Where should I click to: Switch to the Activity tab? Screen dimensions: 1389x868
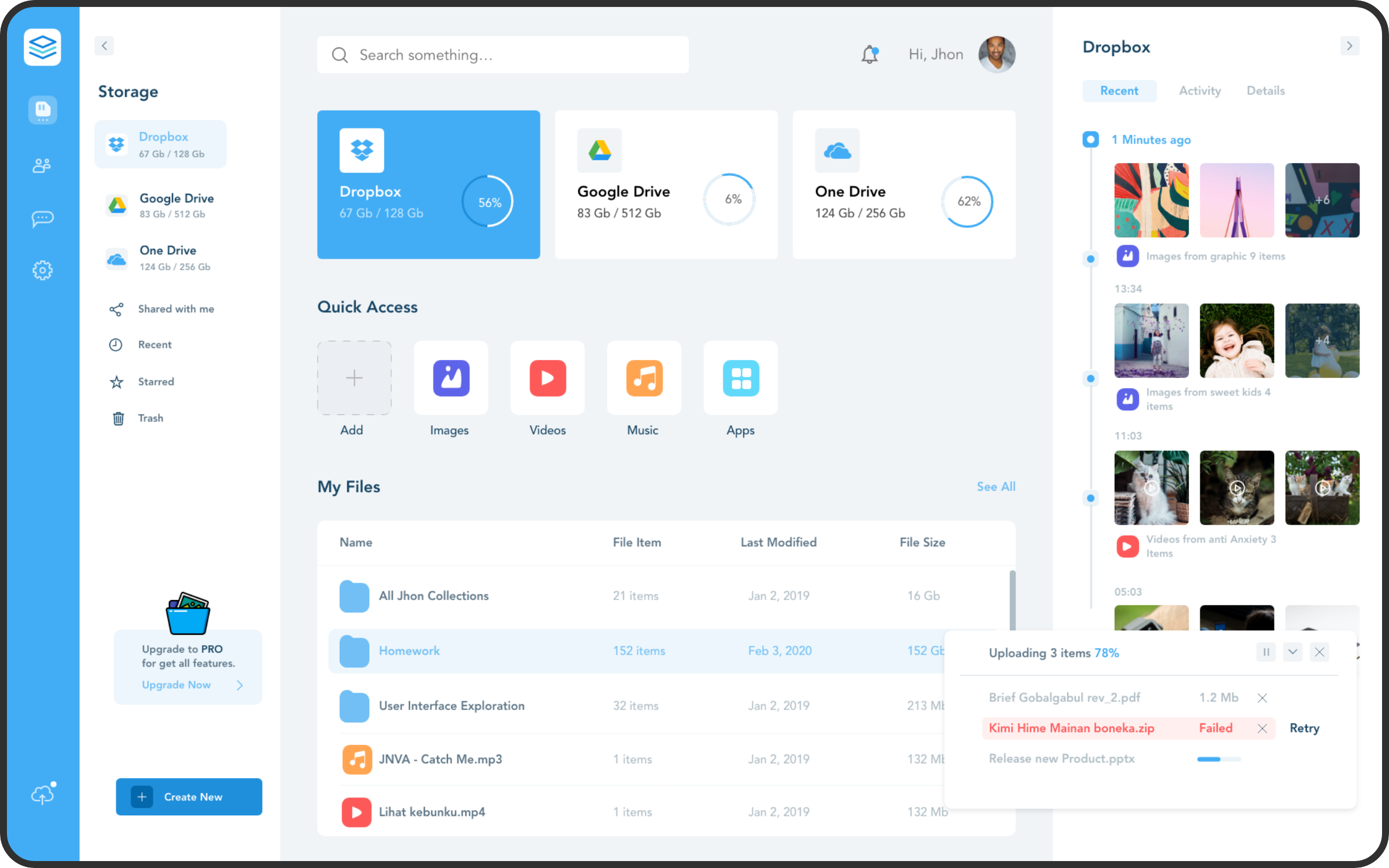(x=1200, y=91)
